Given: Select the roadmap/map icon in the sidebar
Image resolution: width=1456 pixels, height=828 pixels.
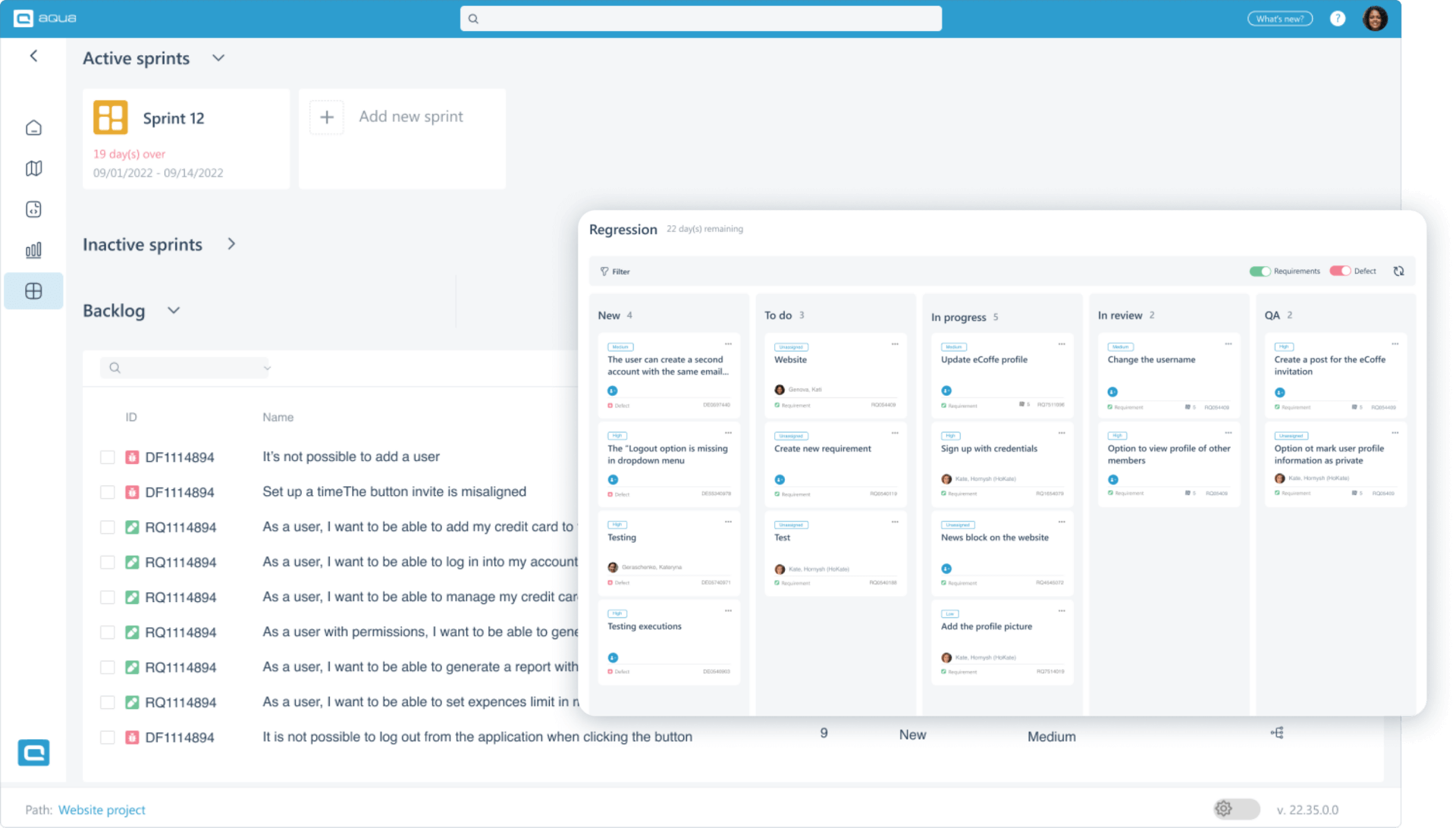Looking at the screenshot, I should (33, 168).
